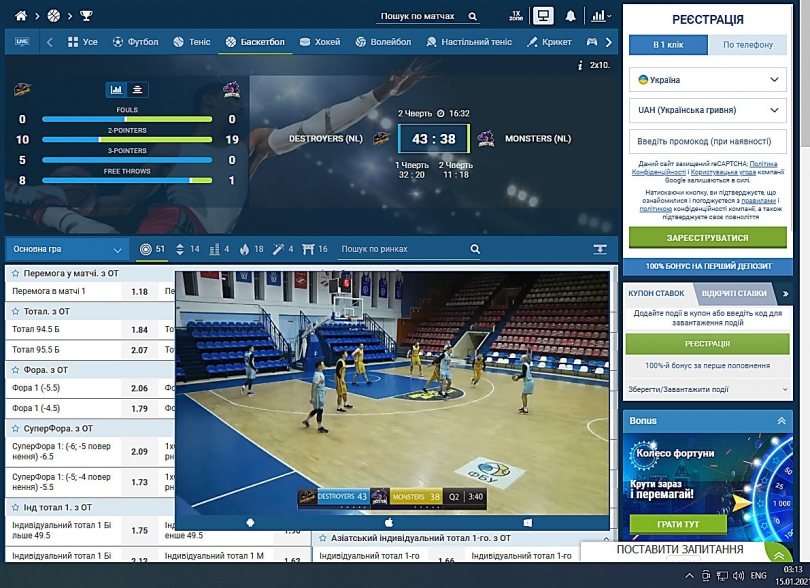Open the Україна country dropdown
Viewport: 810px width, 588px height.
(x=708, y=80)
